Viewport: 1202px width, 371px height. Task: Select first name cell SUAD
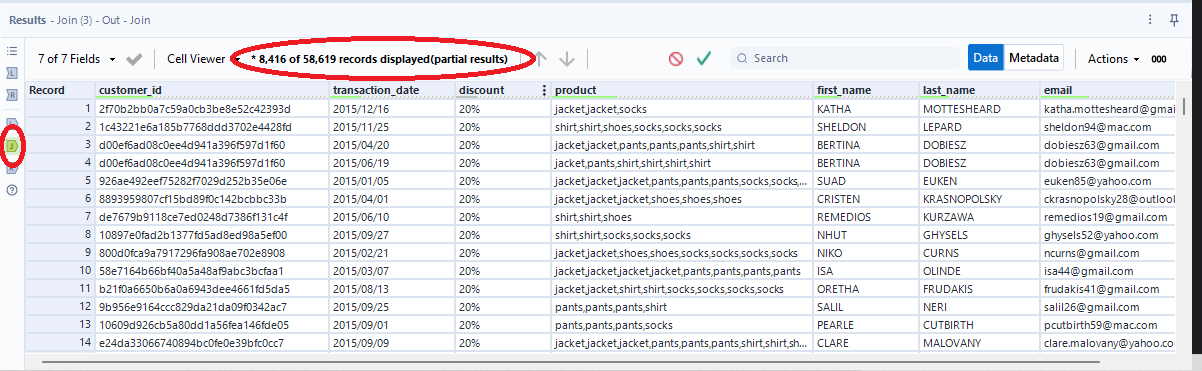[865, 181]
